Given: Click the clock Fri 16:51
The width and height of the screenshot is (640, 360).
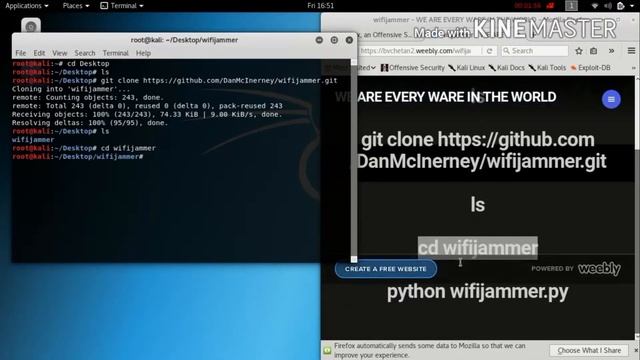Looking at the screenshot, I should 320,6.
